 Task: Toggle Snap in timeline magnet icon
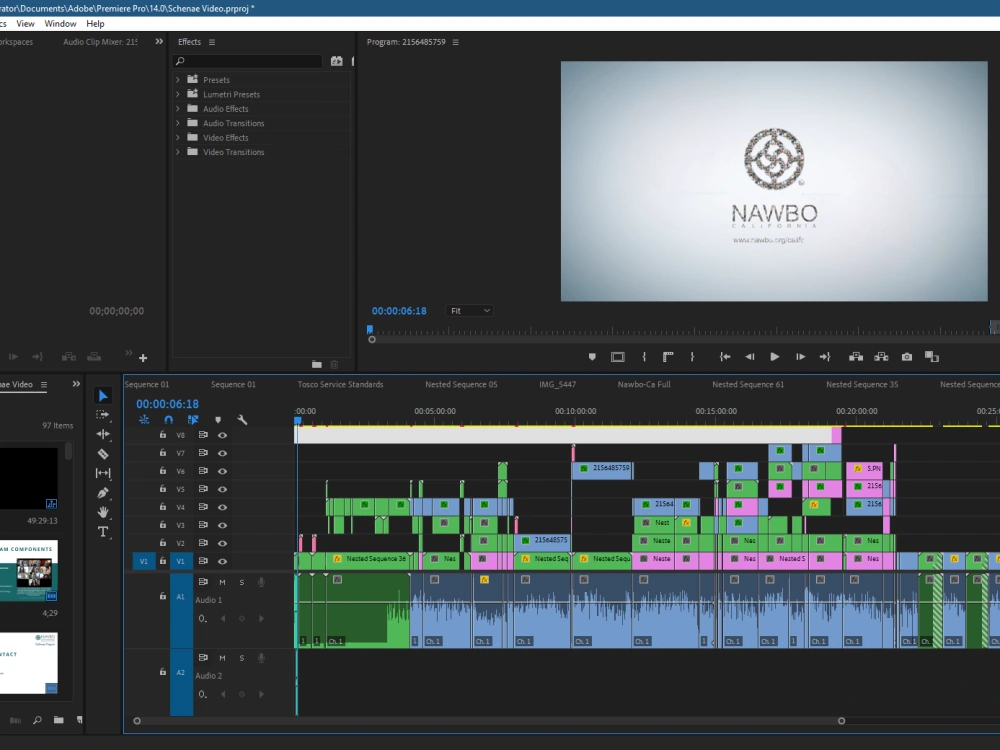coord(168,420)
